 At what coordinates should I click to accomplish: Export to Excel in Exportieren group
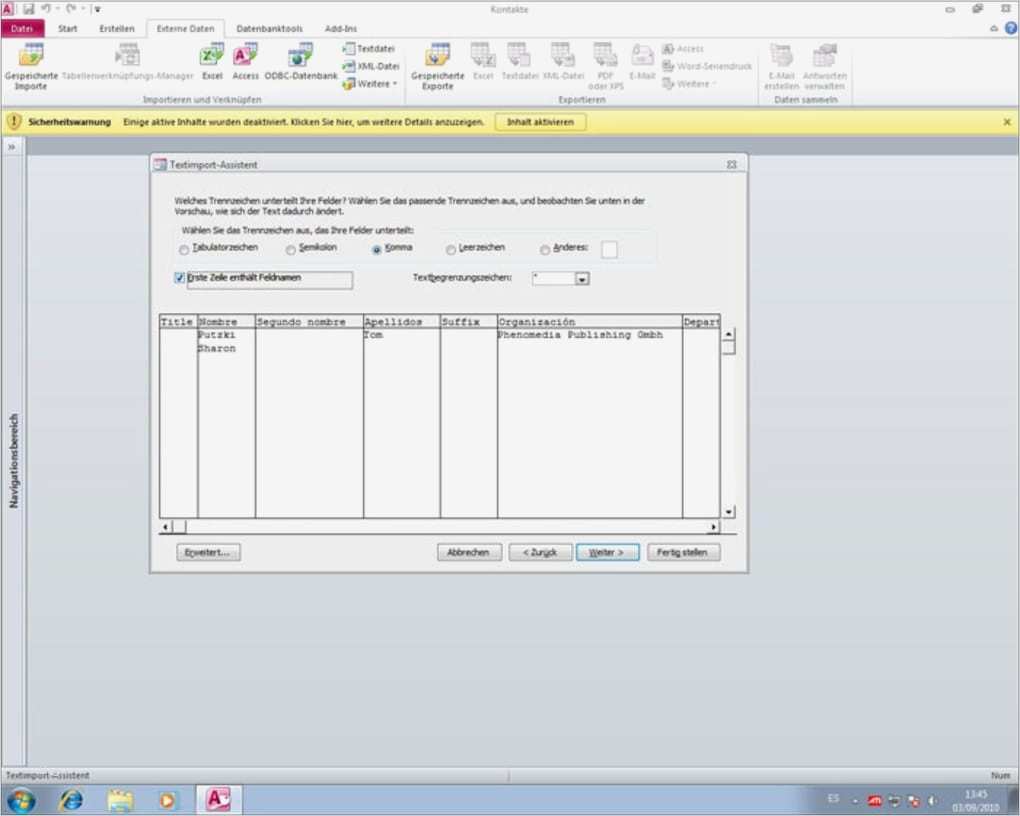[x=483, y=62]
